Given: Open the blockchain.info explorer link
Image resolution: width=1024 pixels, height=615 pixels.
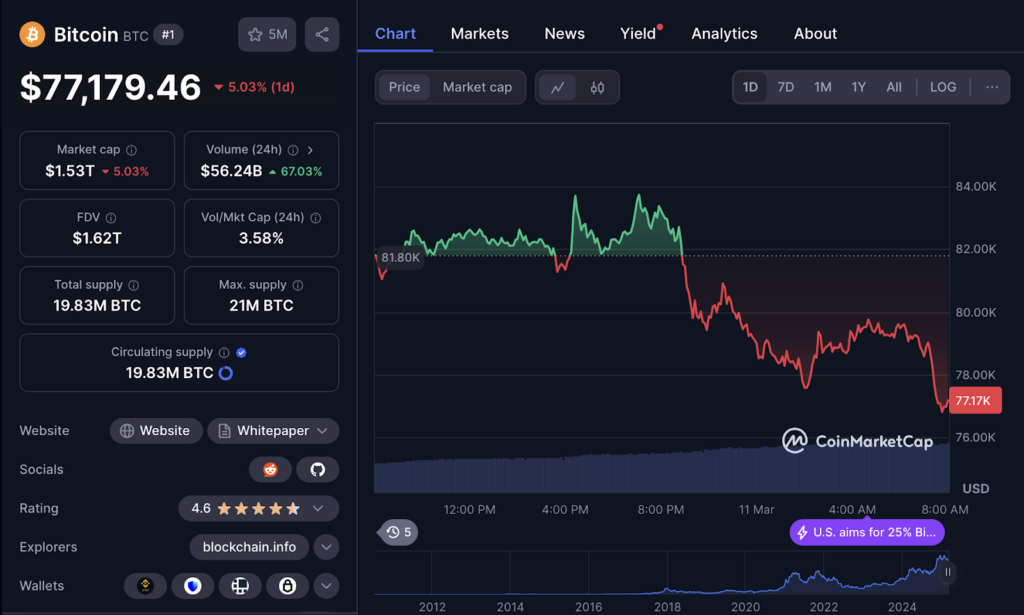Looking at the screenshot, I should coord(249,547).
